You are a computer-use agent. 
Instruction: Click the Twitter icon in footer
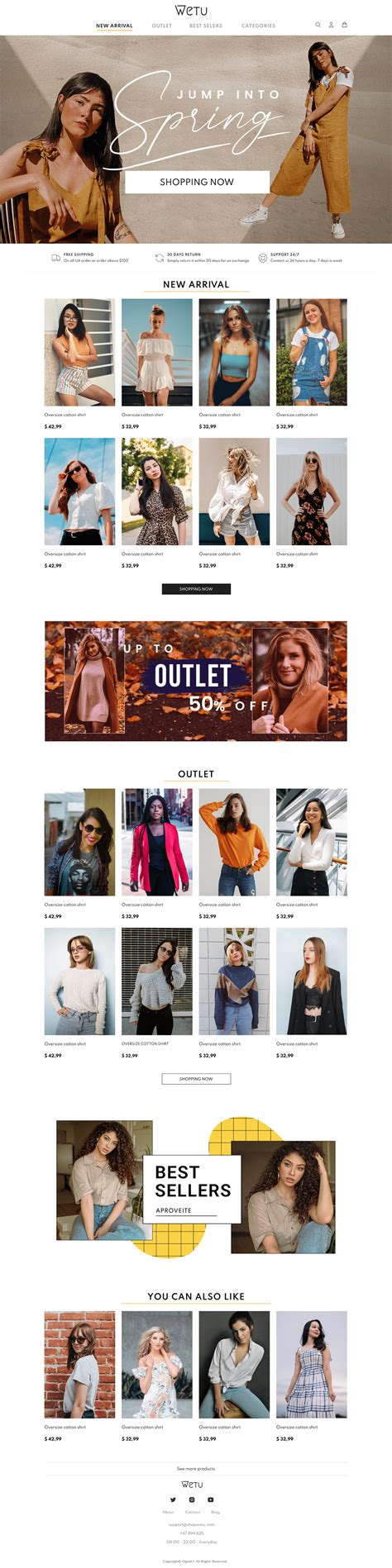pyautogui.click(x=173, y=1499)
